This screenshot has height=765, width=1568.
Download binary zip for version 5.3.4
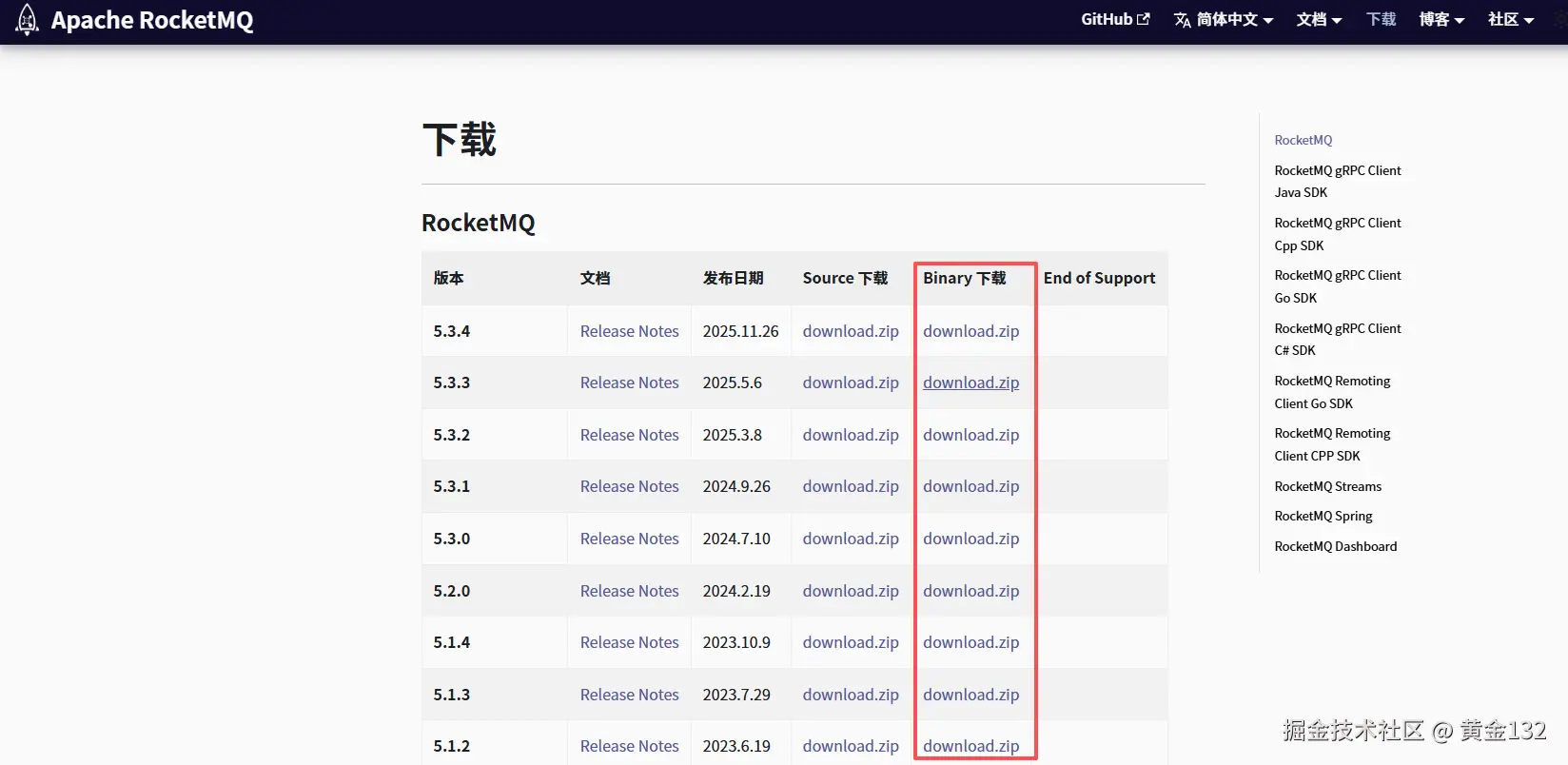pyautogui.click(x=970, y=331)
